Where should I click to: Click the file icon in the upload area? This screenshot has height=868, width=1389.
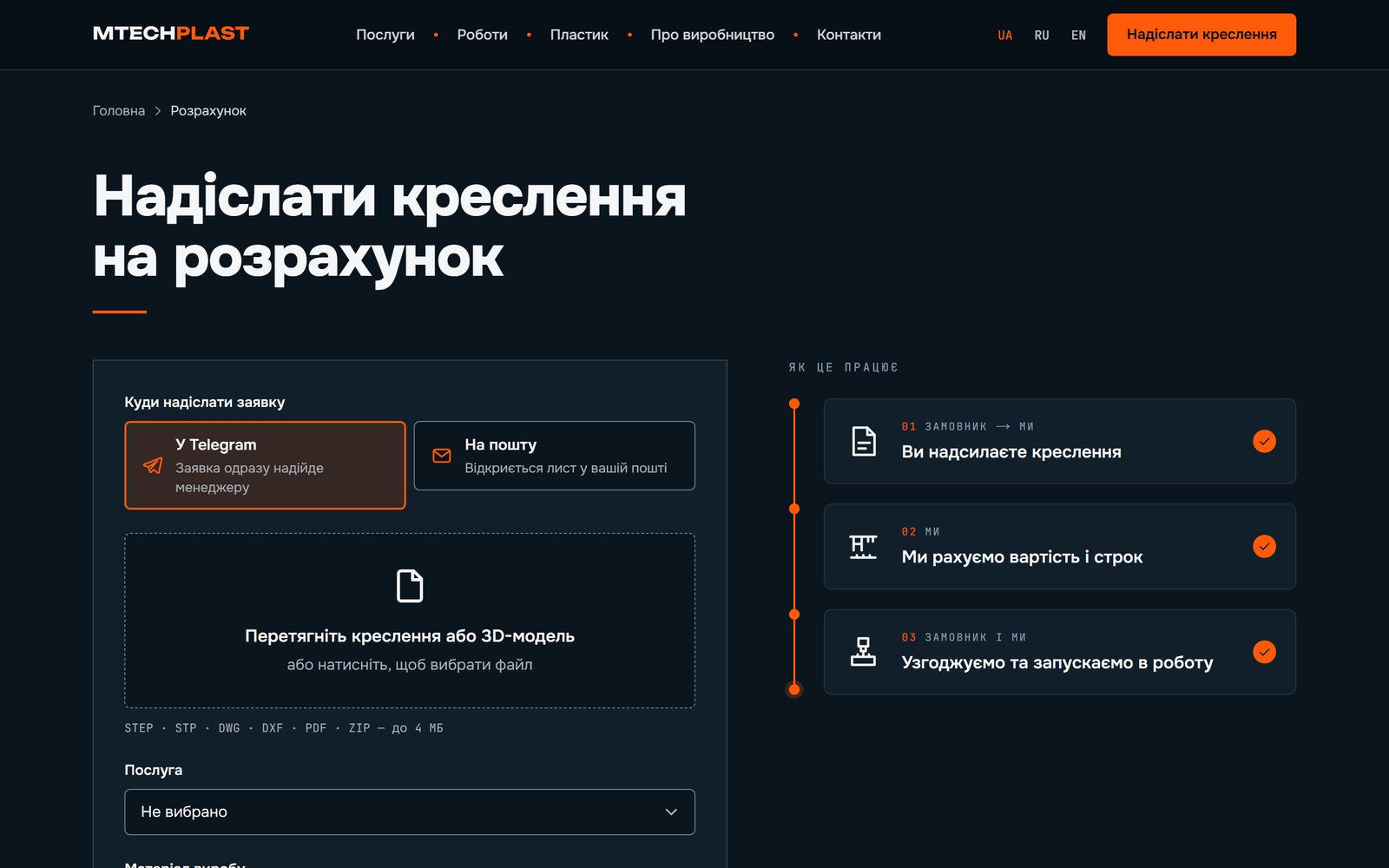pos(410,586)
